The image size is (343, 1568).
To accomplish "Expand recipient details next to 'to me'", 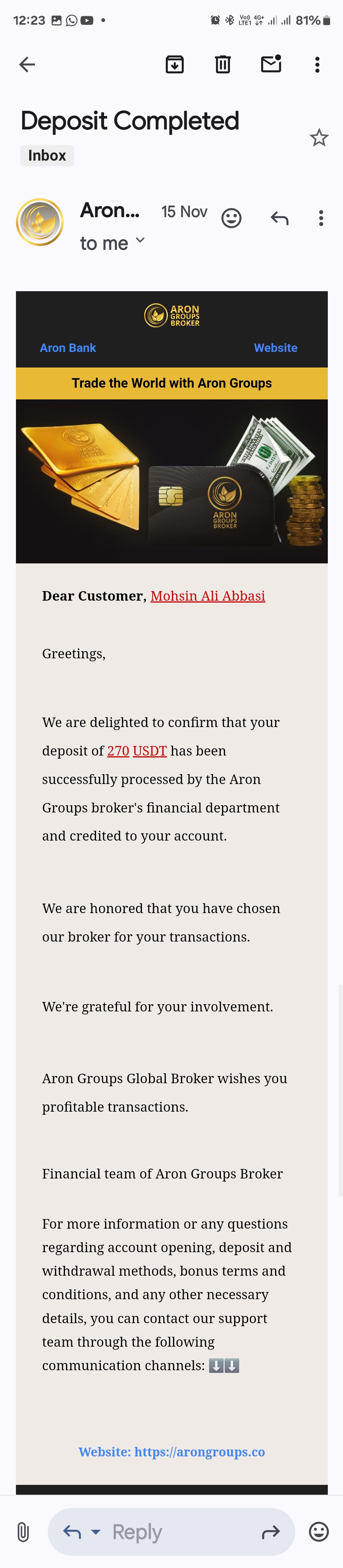I will [x=140, y=241].
